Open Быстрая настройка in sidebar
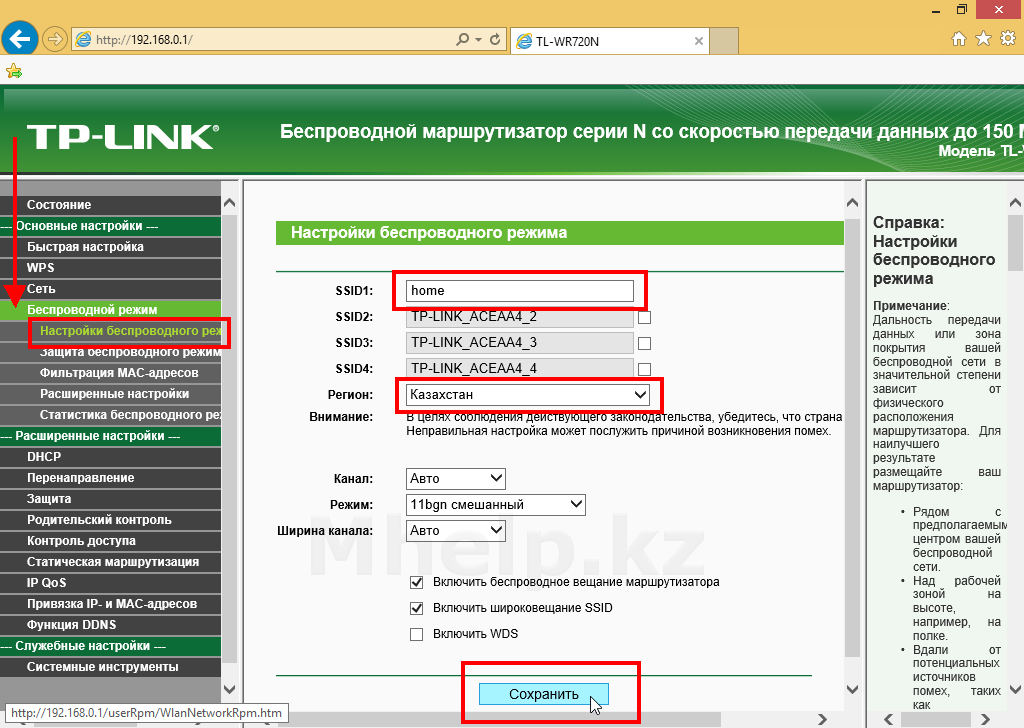Screen dimensions: 1024x728 coord(110,247)
